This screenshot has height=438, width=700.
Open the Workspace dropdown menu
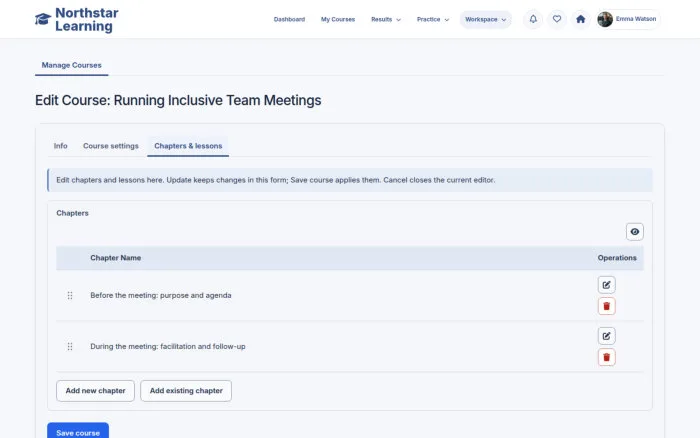[486, 20]
